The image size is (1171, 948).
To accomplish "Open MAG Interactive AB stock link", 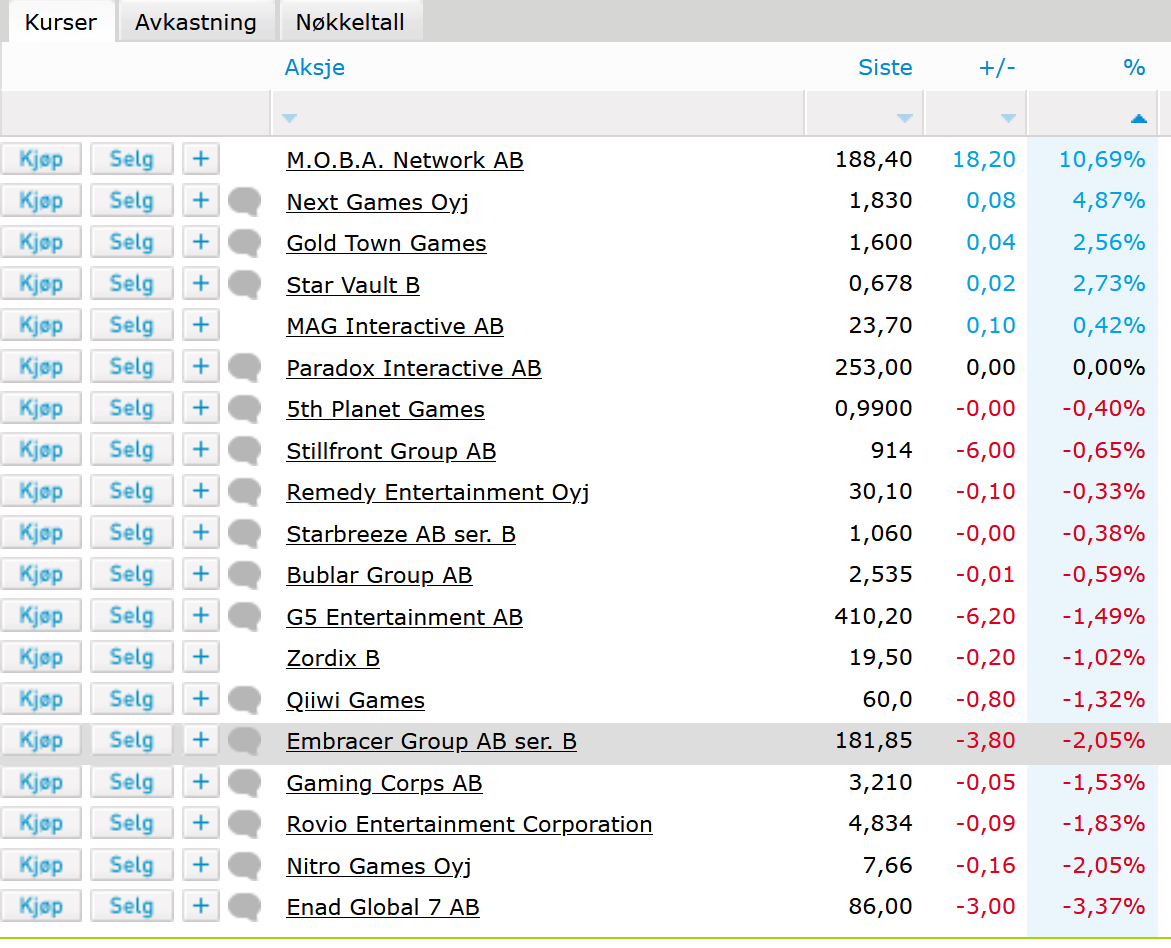I will (395, 326).
